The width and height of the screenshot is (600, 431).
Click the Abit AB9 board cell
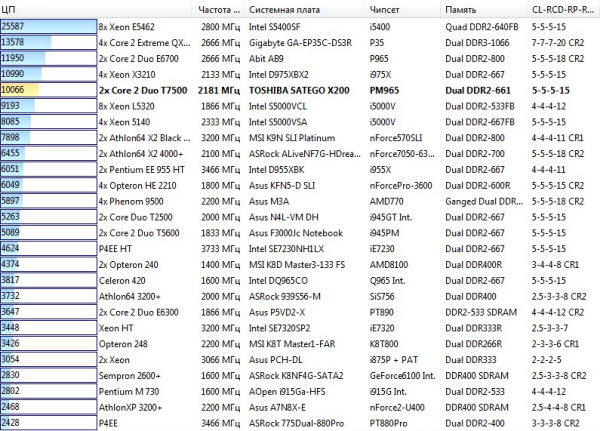click(266, 59)
